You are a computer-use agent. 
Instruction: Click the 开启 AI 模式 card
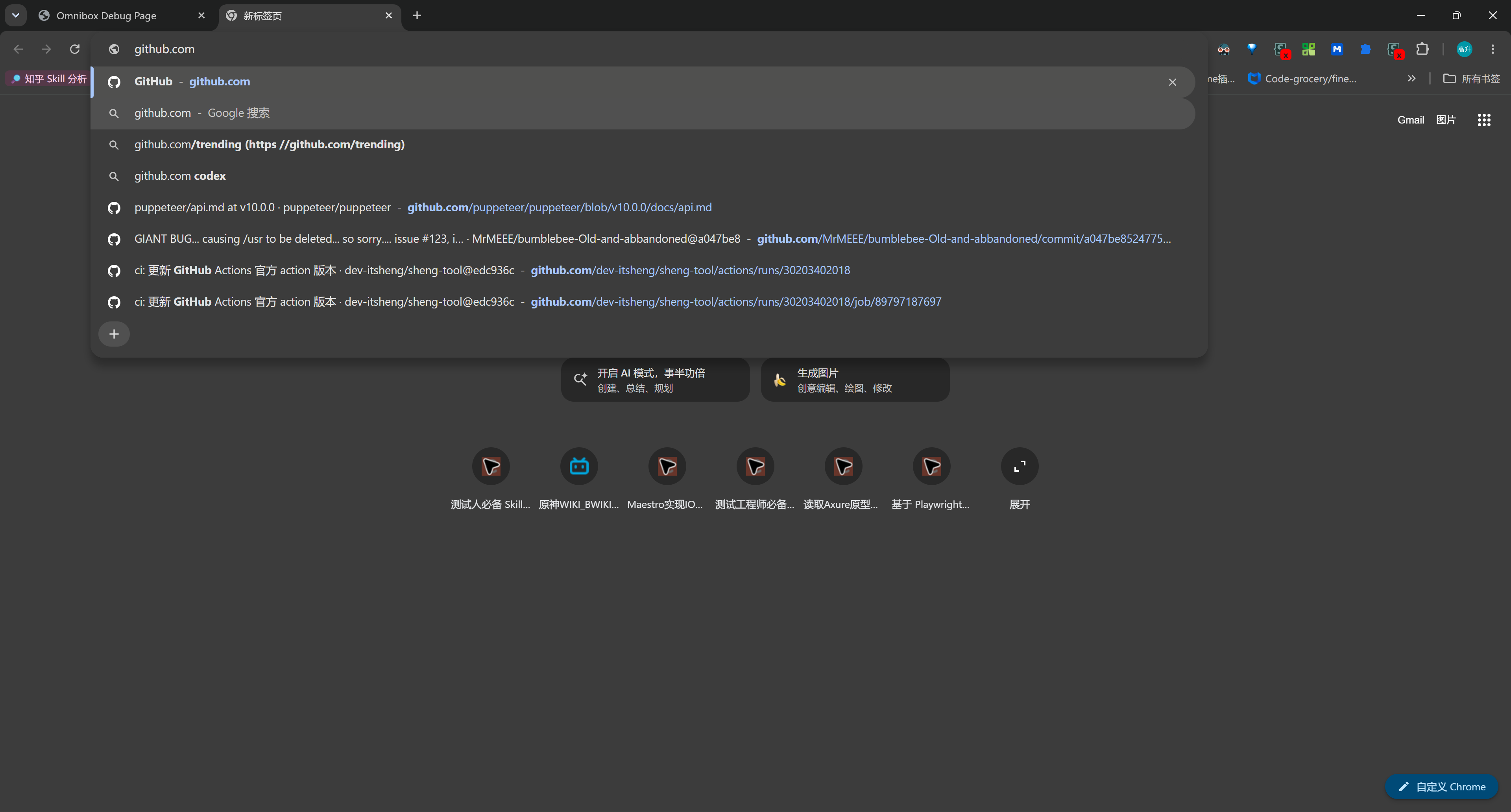(655, 380)
